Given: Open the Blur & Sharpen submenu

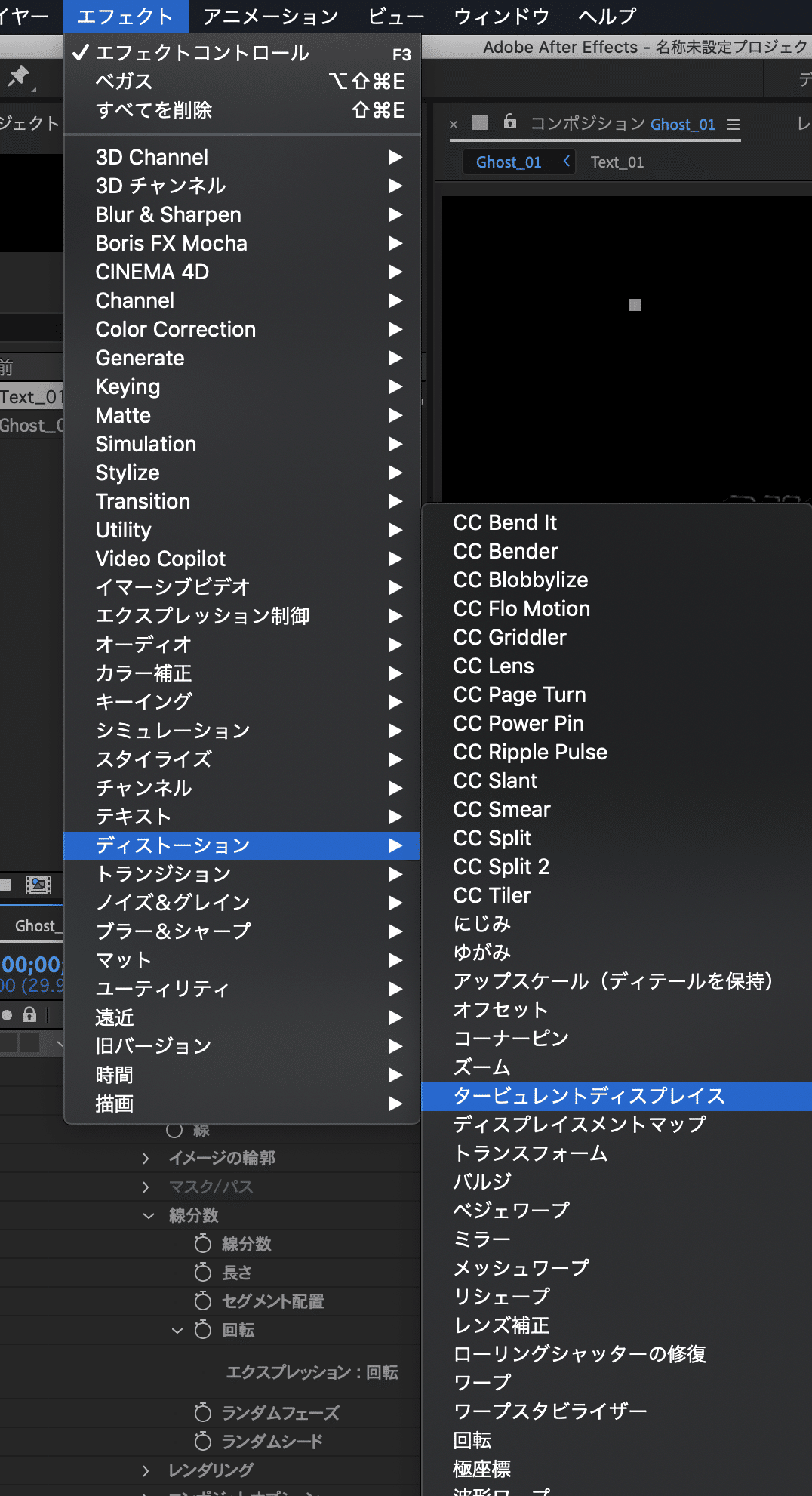Looking at the screenshot, I should point(241,214).
